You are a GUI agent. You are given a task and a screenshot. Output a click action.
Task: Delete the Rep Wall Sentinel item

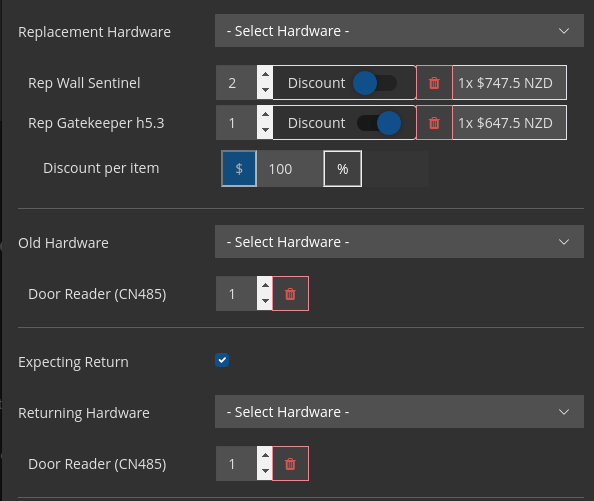(x=434, y=83)
